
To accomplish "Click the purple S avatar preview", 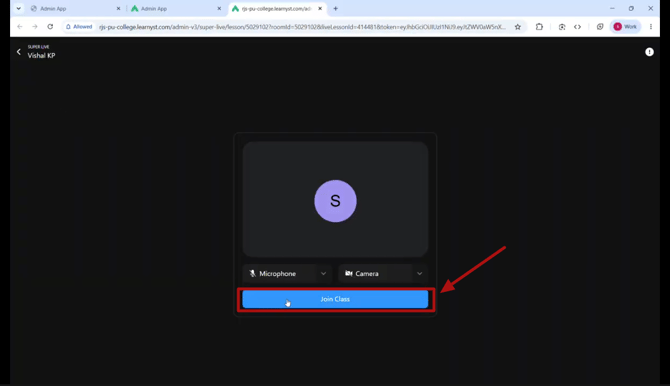I will 335,201.
